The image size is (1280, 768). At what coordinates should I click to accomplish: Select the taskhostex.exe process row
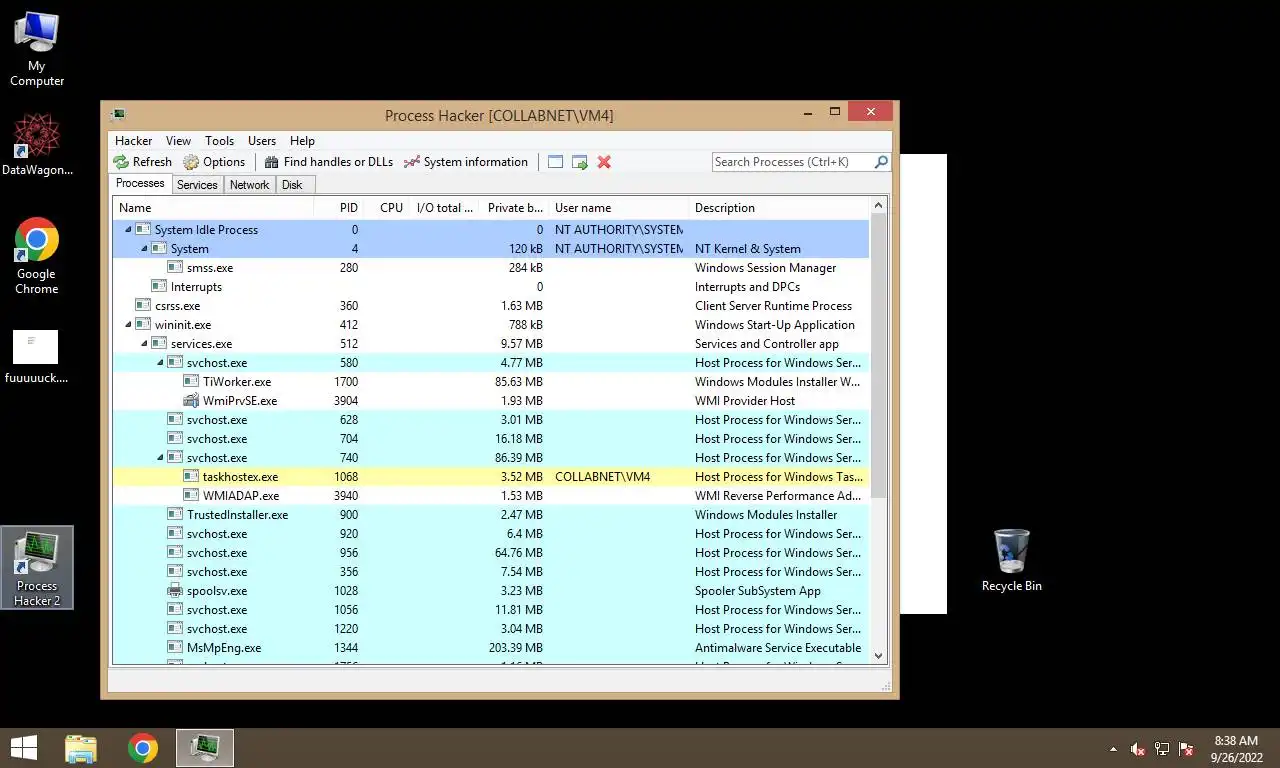[491, 477]
